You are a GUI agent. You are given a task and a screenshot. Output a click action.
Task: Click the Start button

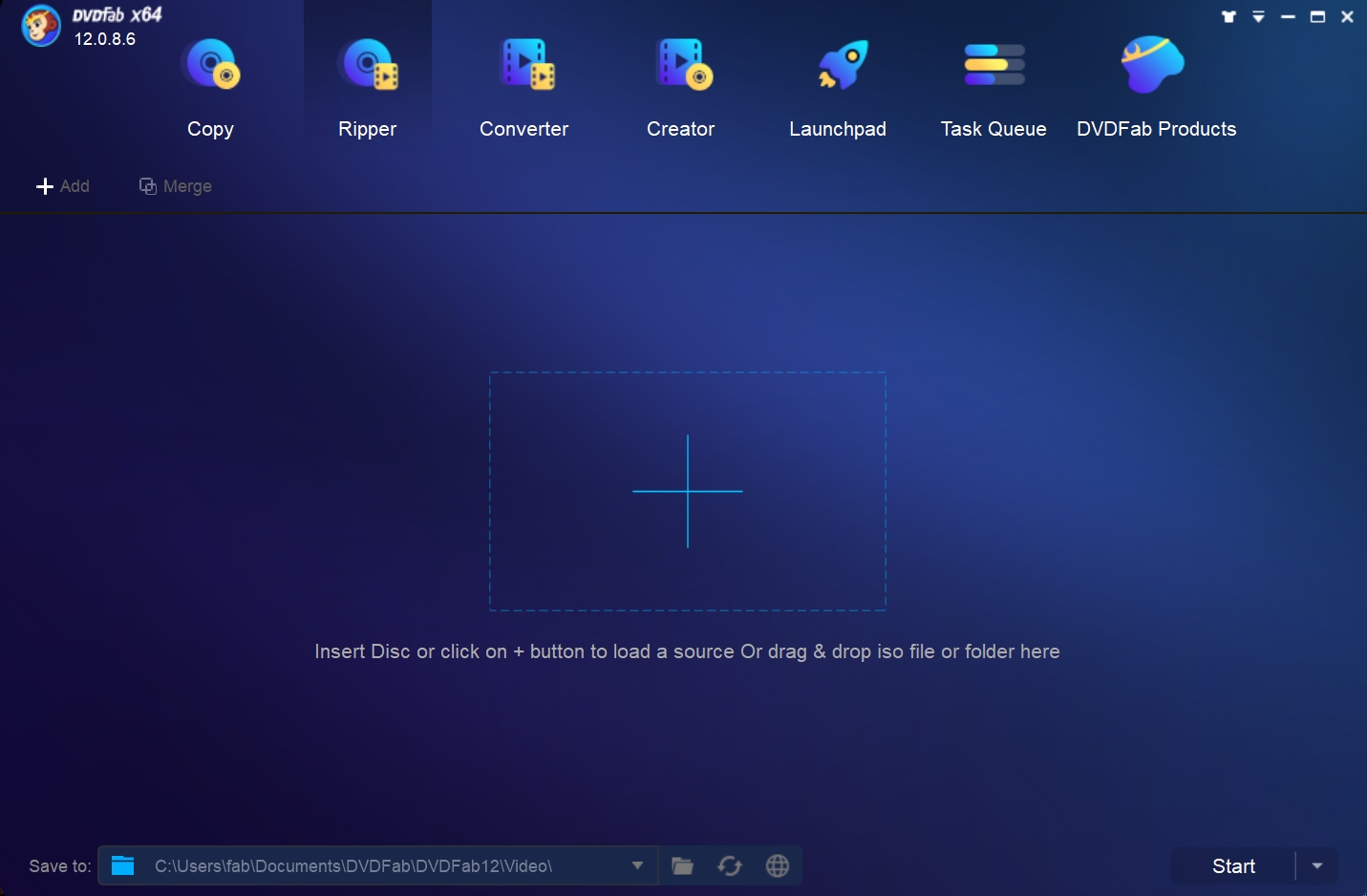coord(1233,865)
